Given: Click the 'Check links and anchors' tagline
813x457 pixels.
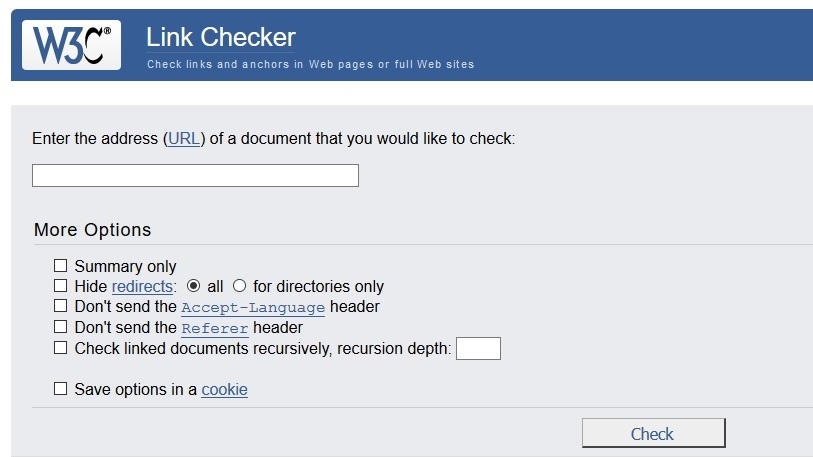Looking at the screenshot, I should (x=310, y=64).
